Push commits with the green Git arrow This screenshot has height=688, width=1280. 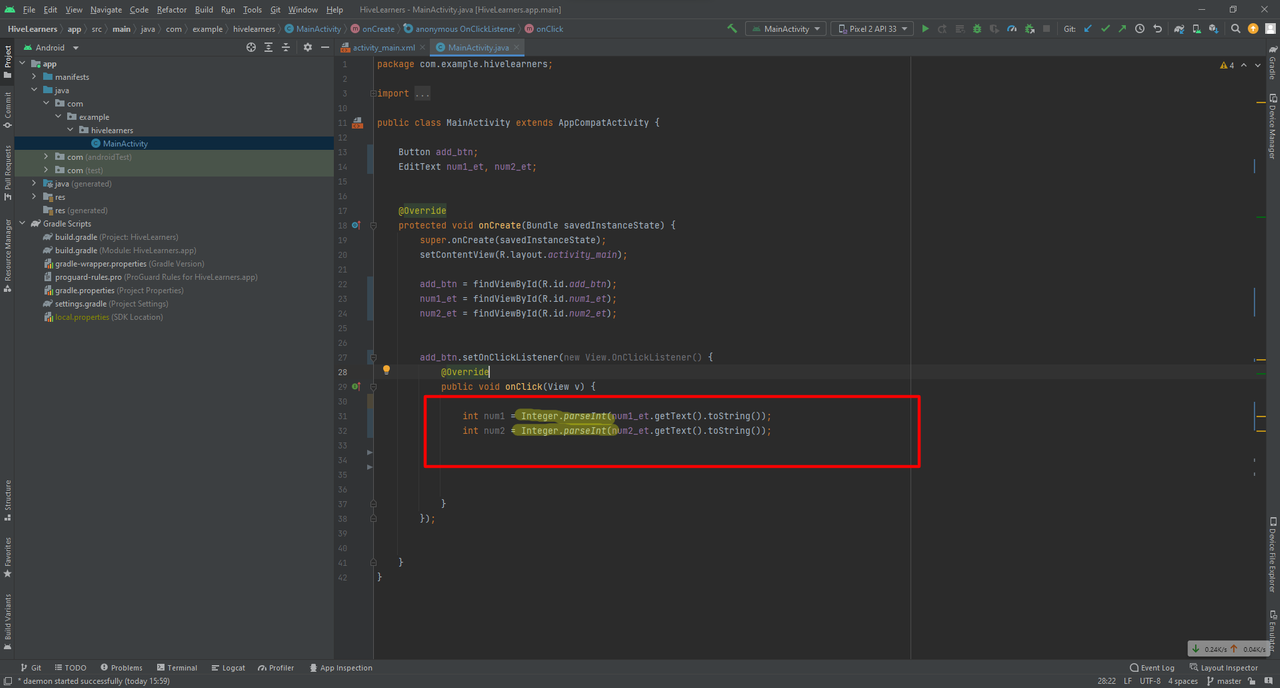1122,29
